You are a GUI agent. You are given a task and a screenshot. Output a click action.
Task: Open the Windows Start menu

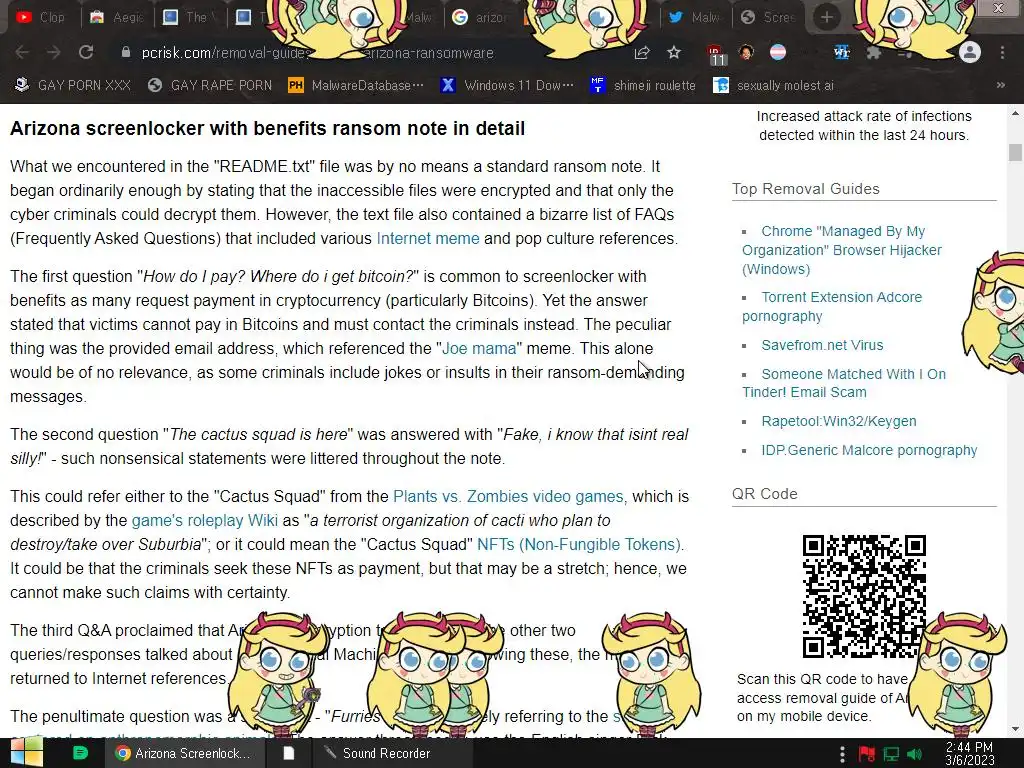(26, 753)
